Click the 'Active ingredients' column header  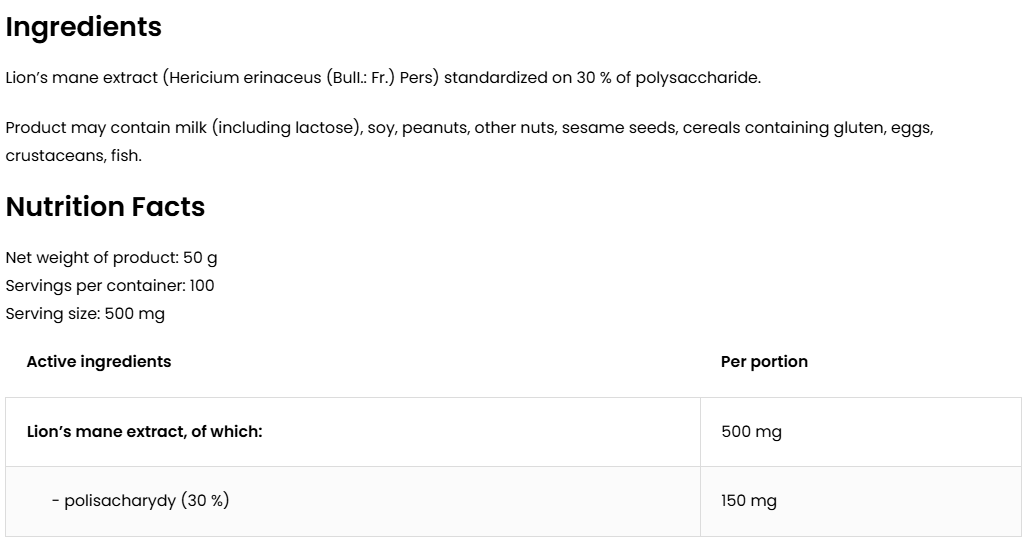point(98,362)
